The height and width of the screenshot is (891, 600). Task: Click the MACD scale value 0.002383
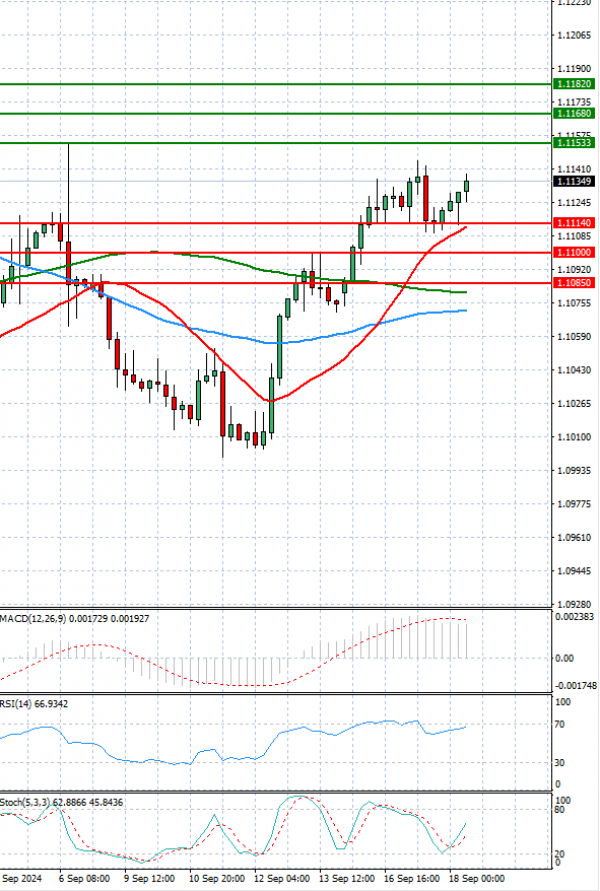[575, 617]
